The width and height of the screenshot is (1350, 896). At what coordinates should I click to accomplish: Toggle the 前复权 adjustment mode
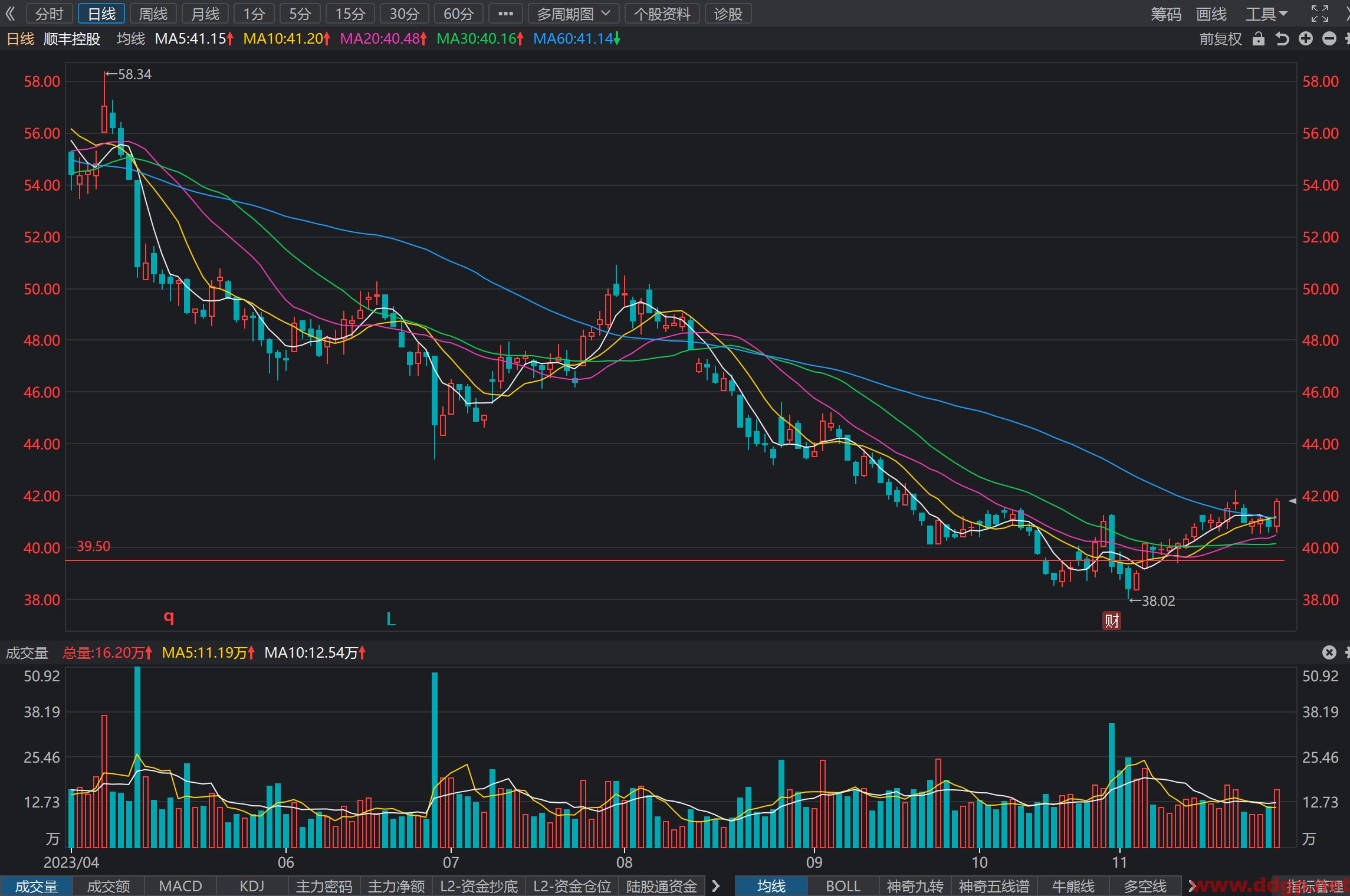point(1220,39)
